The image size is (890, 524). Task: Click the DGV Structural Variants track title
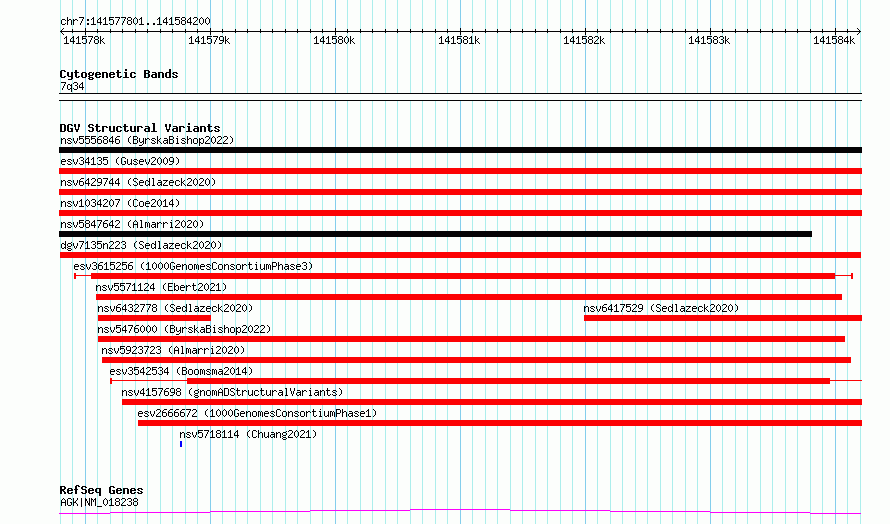pyautogui.click(x=140, y=128)
